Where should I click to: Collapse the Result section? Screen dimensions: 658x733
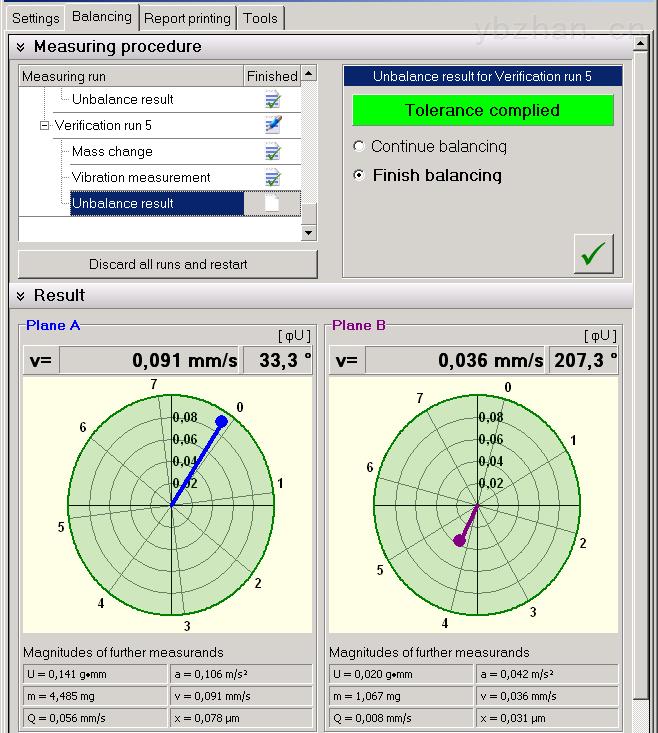(x=21, y=296)
